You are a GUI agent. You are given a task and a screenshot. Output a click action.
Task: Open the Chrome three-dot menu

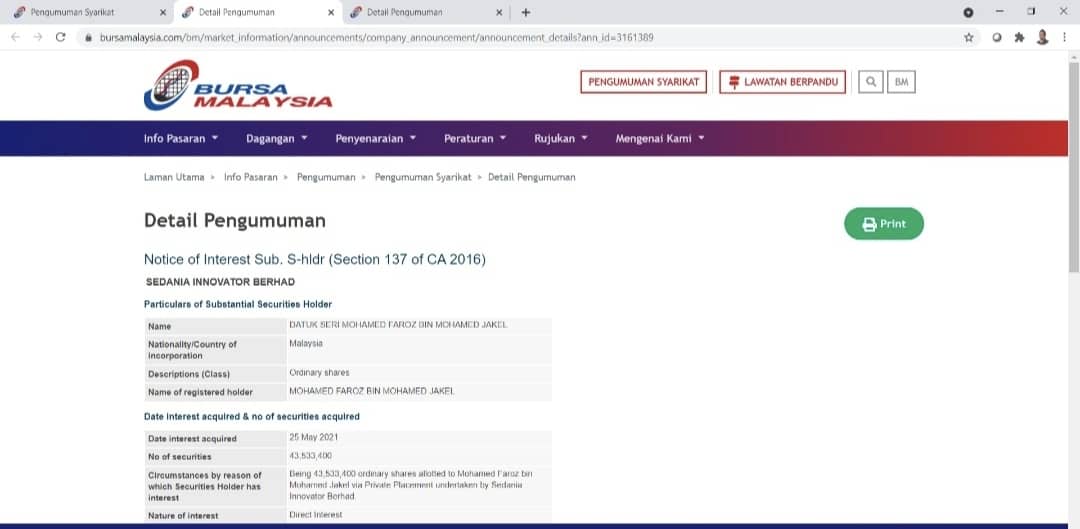[1065, 38]
